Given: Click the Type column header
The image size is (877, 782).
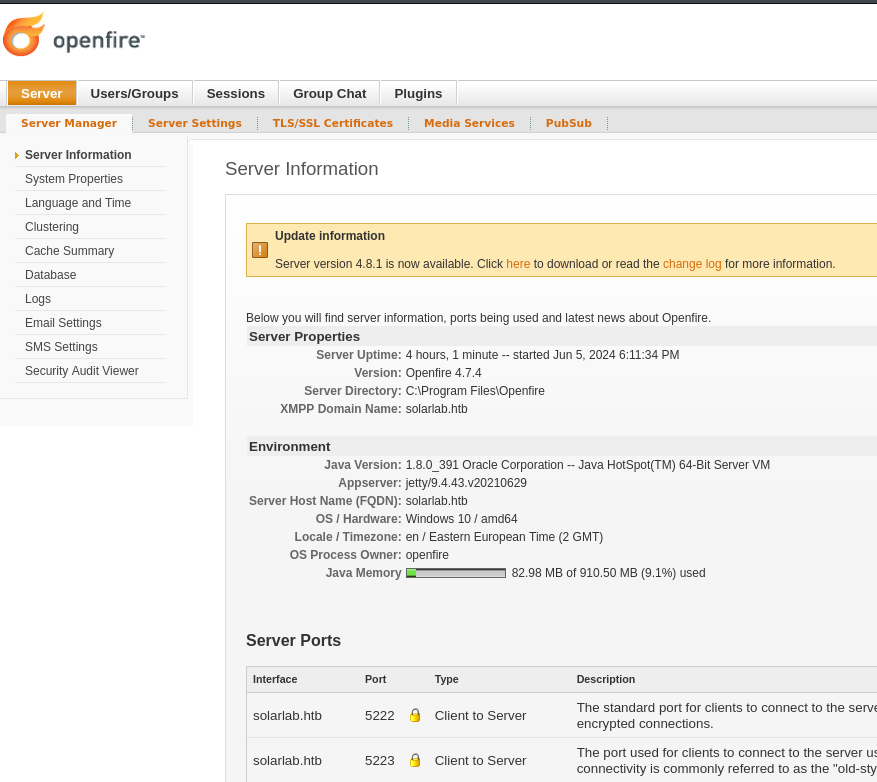Looking at the screenshot, I should point(446,679).
